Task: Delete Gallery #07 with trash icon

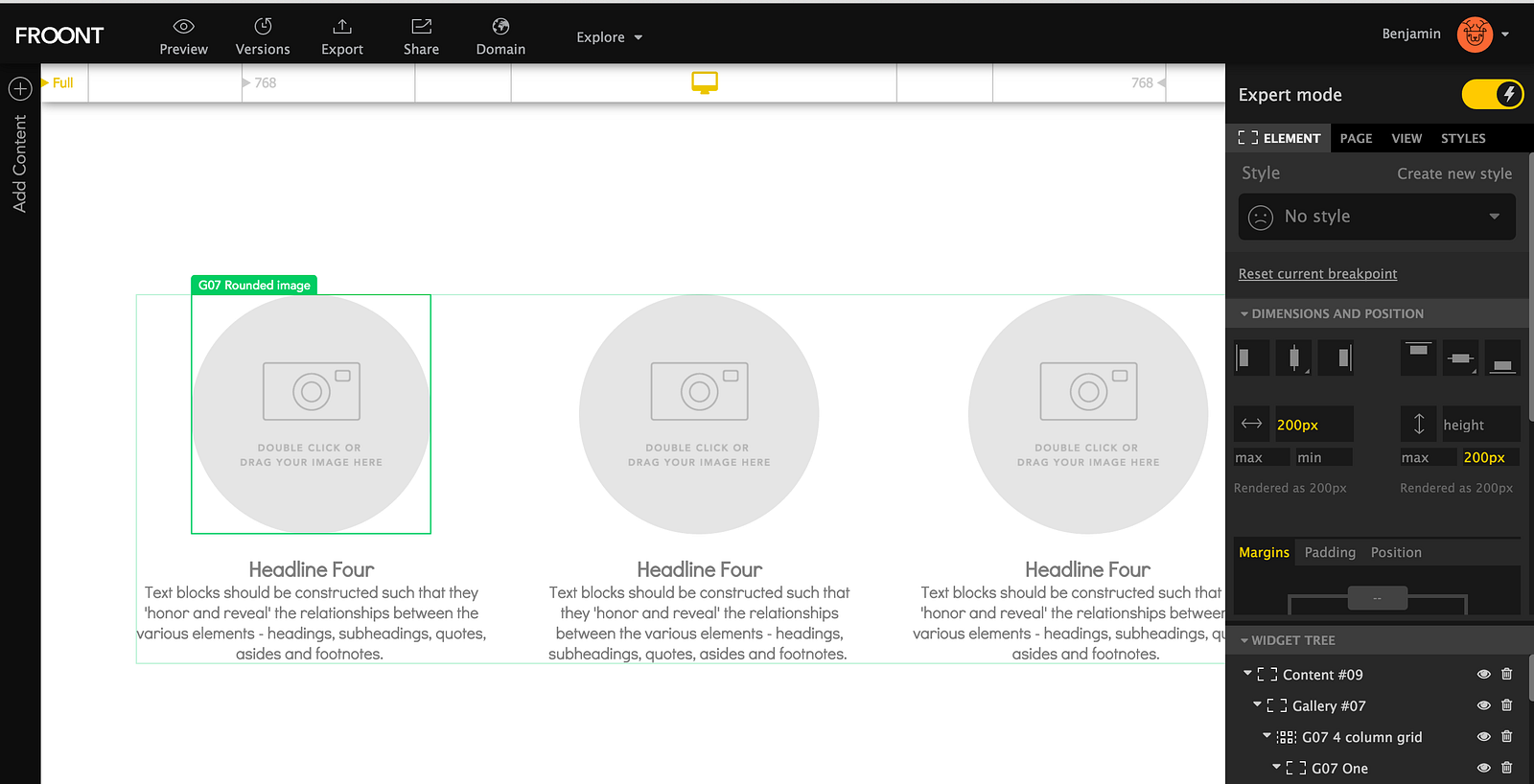Action: click(x=1506, y=705)
